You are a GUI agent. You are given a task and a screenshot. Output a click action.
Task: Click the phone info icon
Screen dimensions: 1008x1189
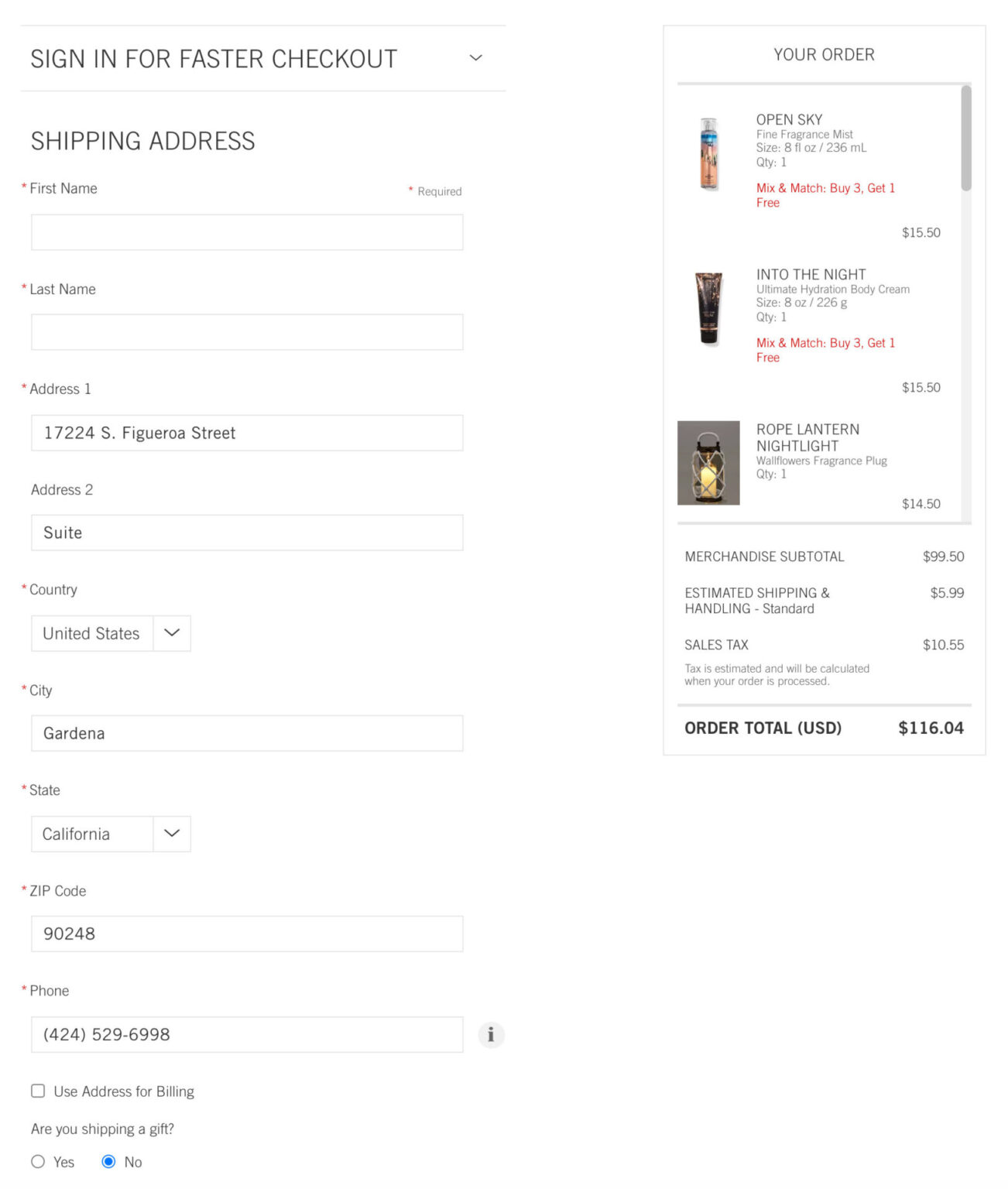(x=491, y=1035)
